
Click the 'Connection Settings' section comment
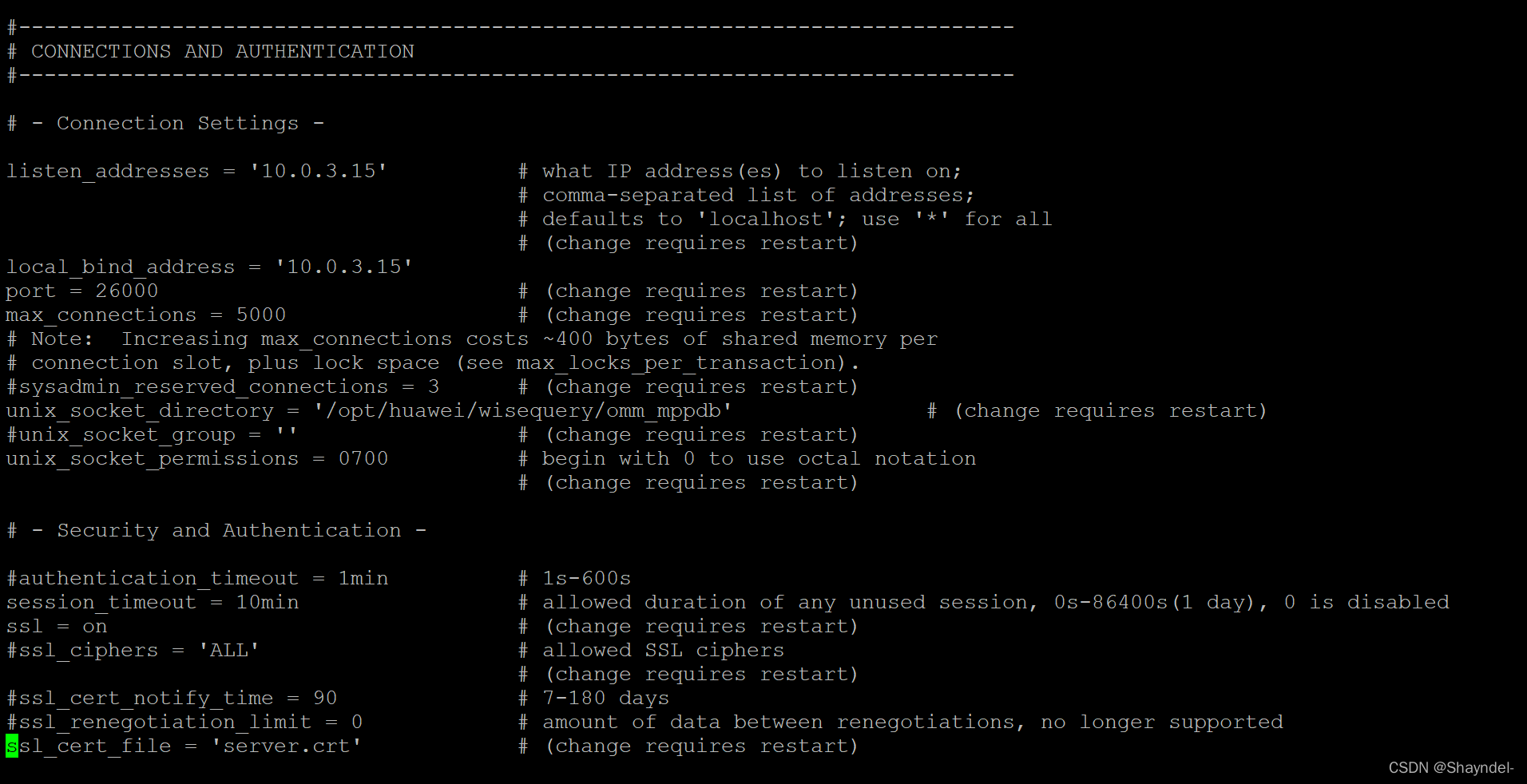pos(177,124)
